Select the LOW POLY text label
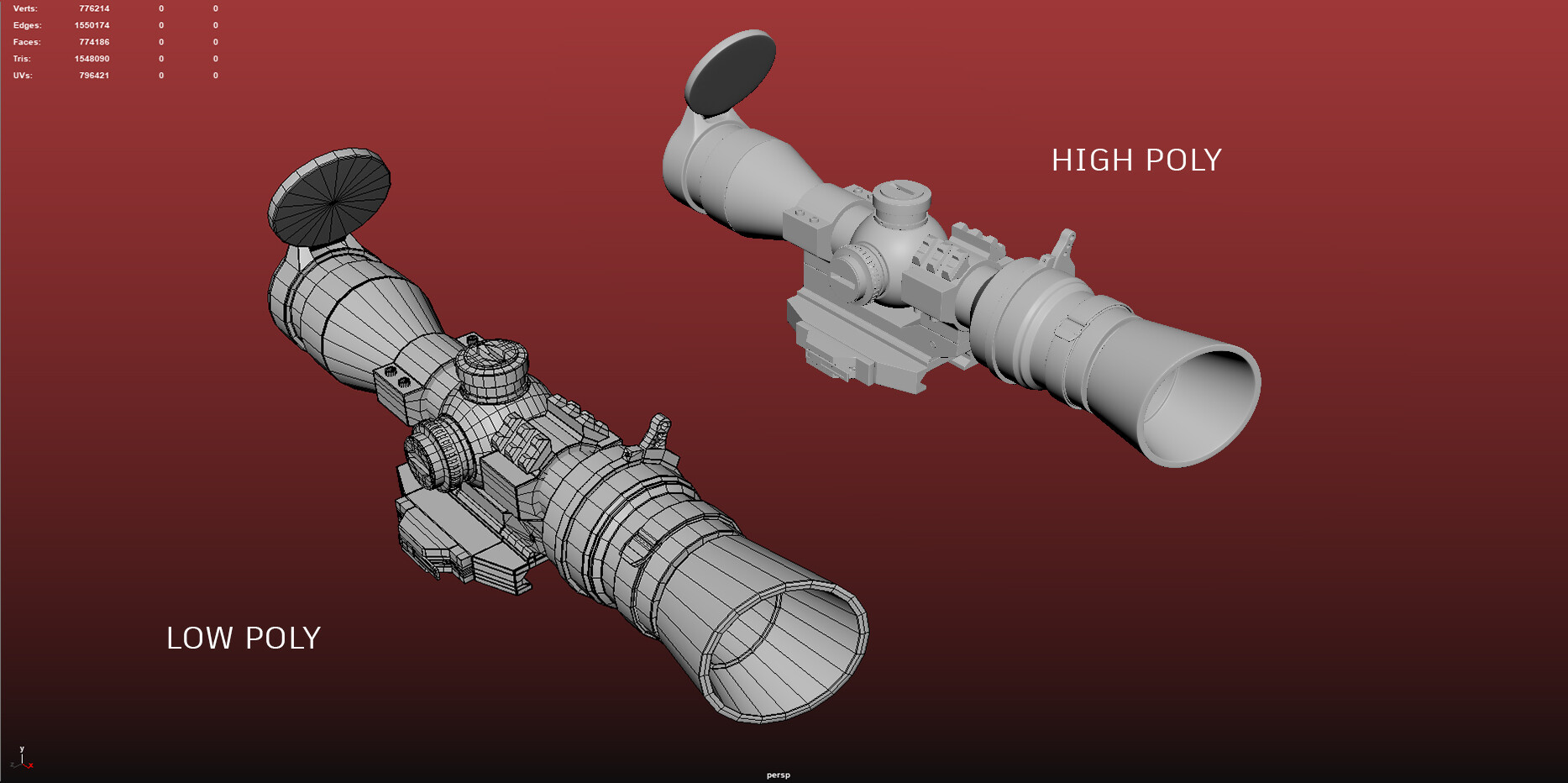1568x783 pixels. tap(244, 638)
